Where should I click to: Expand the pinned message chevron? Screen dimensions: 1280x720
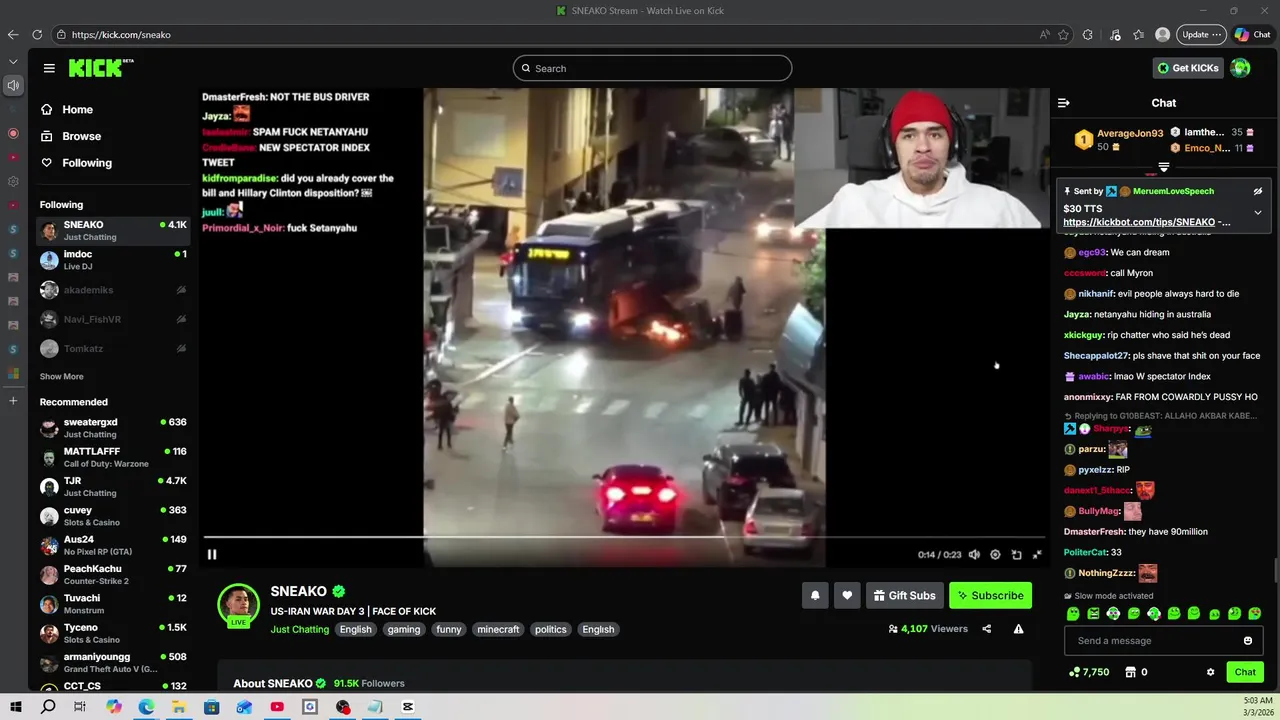(x=1258, y=212)
